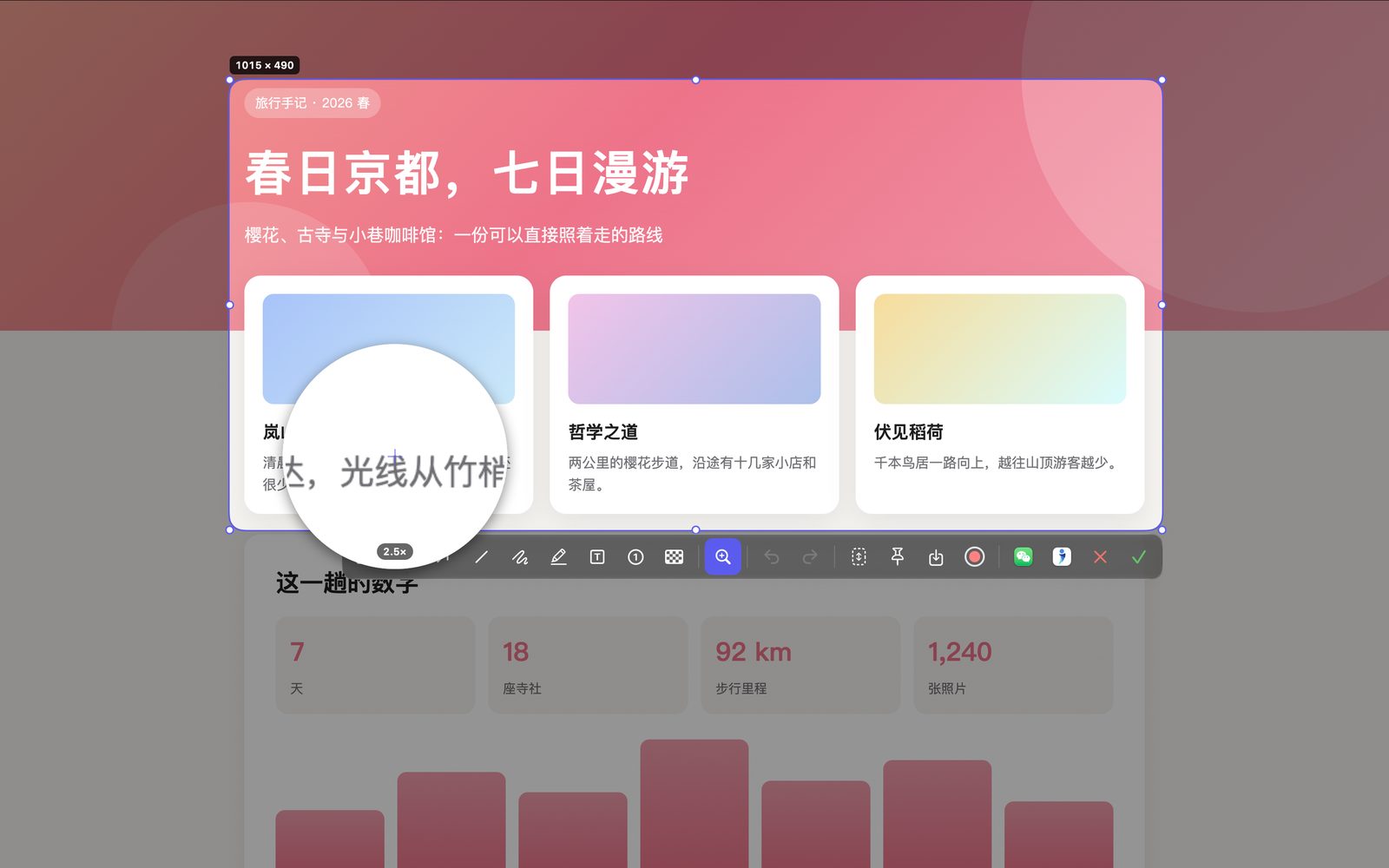Toggle the active magnifier tool
The height and width of the screenshot is (868, 1389).
(722, 557)
